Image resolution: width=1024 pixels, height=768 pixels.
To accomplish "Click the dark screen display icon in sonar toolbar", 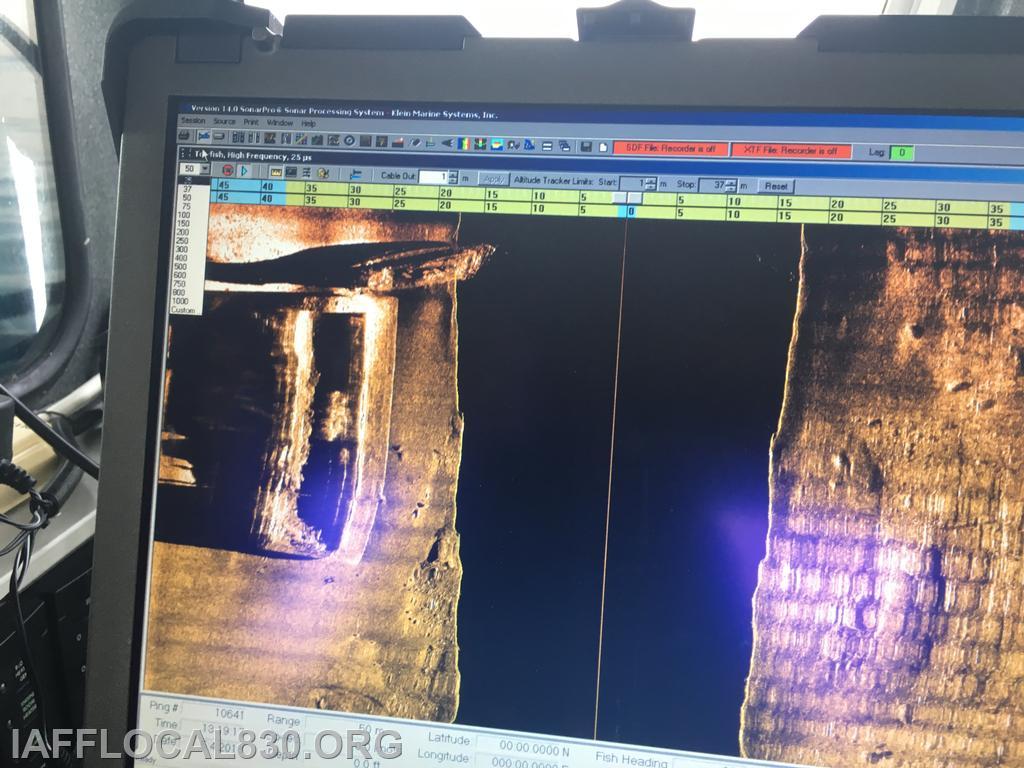I will tap(291, 172).
